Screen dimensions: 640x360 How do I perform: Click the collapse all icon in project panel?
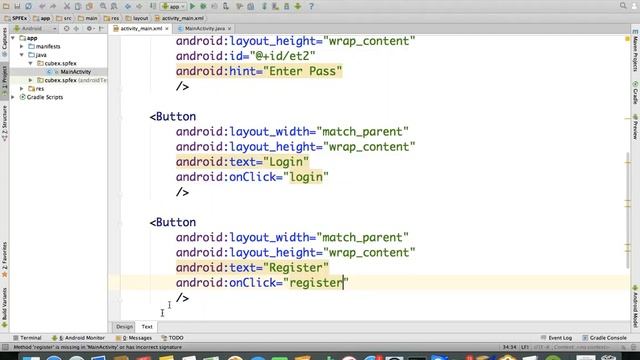(x=76, y=29)
